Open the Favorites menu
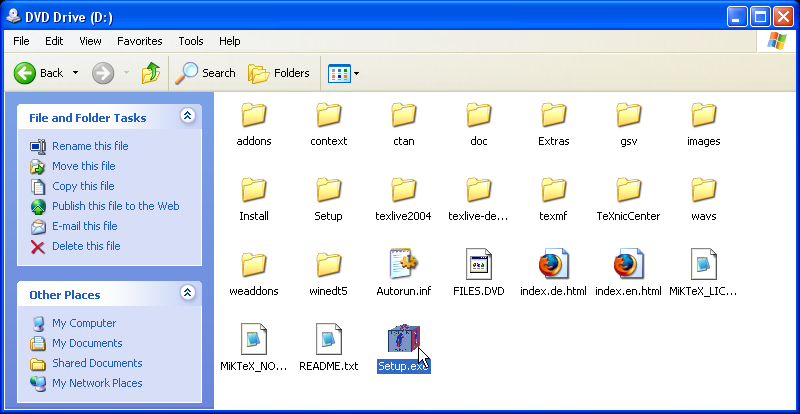Screen dimensions: 800x414 (139, 41)
